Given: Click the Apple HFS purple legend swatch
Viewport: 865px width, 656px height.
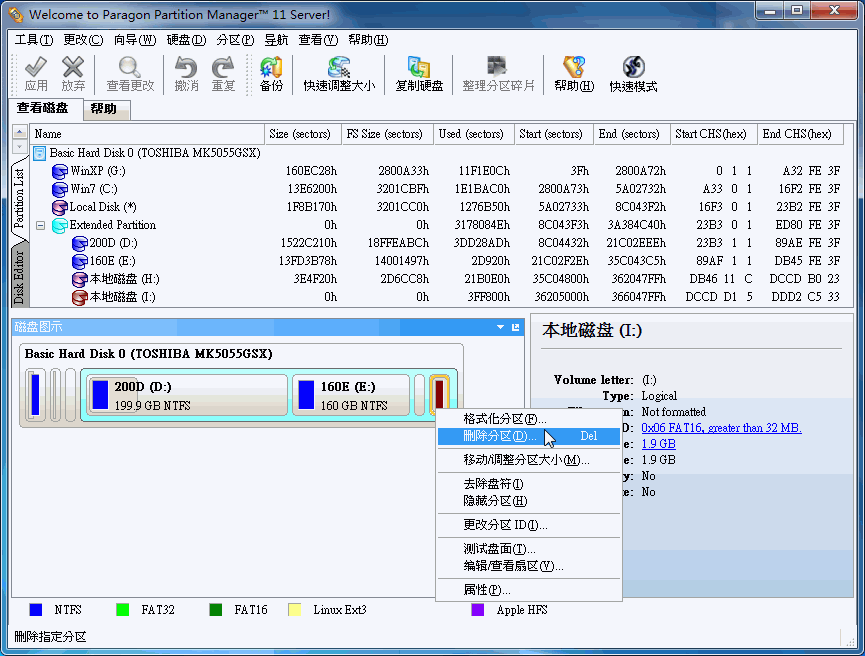Looking at the screenshot, I should pos(478,610).
